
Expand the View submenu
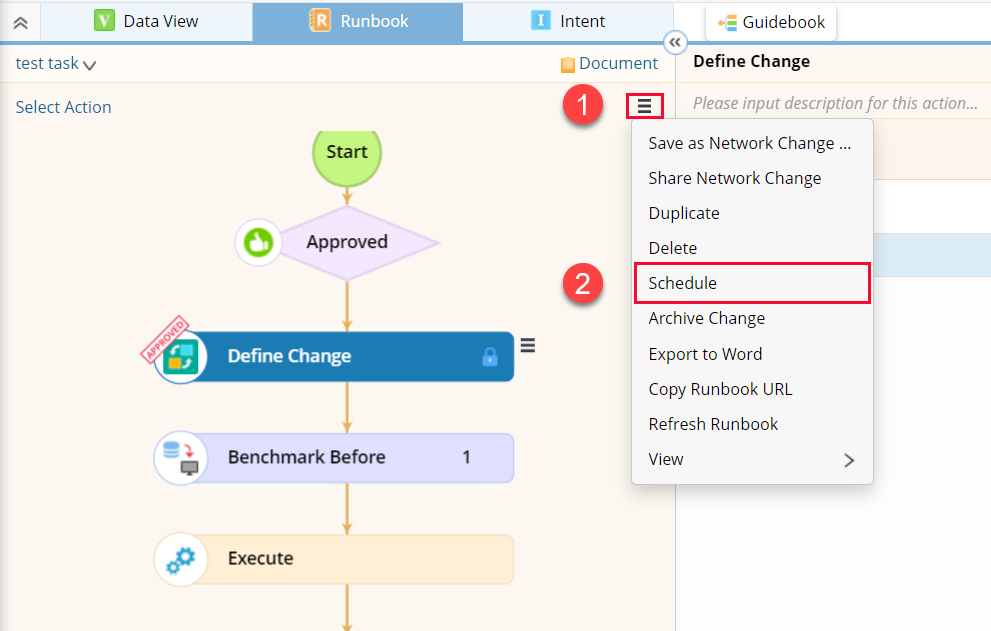tap(752, 459)
